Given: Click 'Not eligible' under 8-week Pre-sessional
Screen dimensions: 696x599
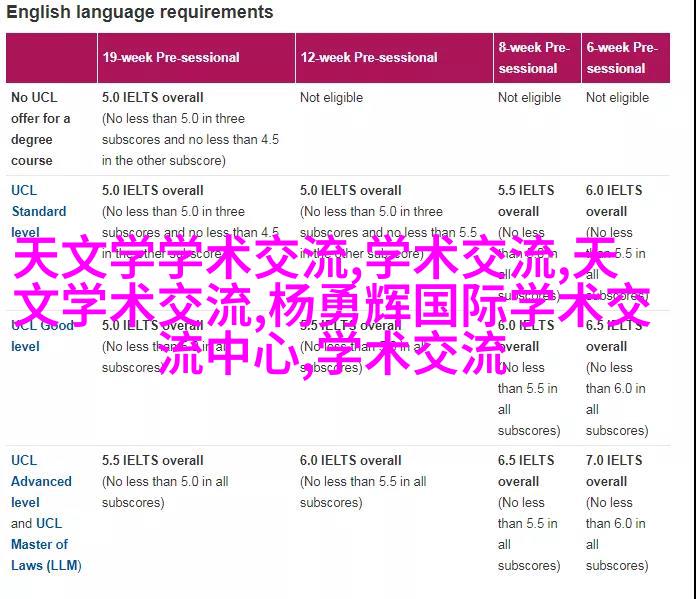Looking at the screenshot, I should coord(529,98).
